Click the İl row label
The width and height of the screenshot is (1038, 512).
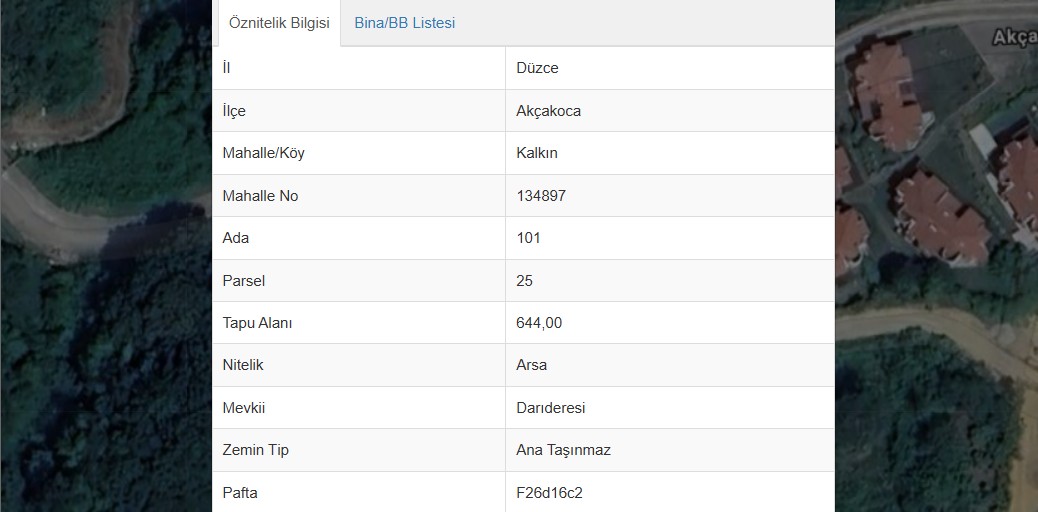click(x=226, y=68)
